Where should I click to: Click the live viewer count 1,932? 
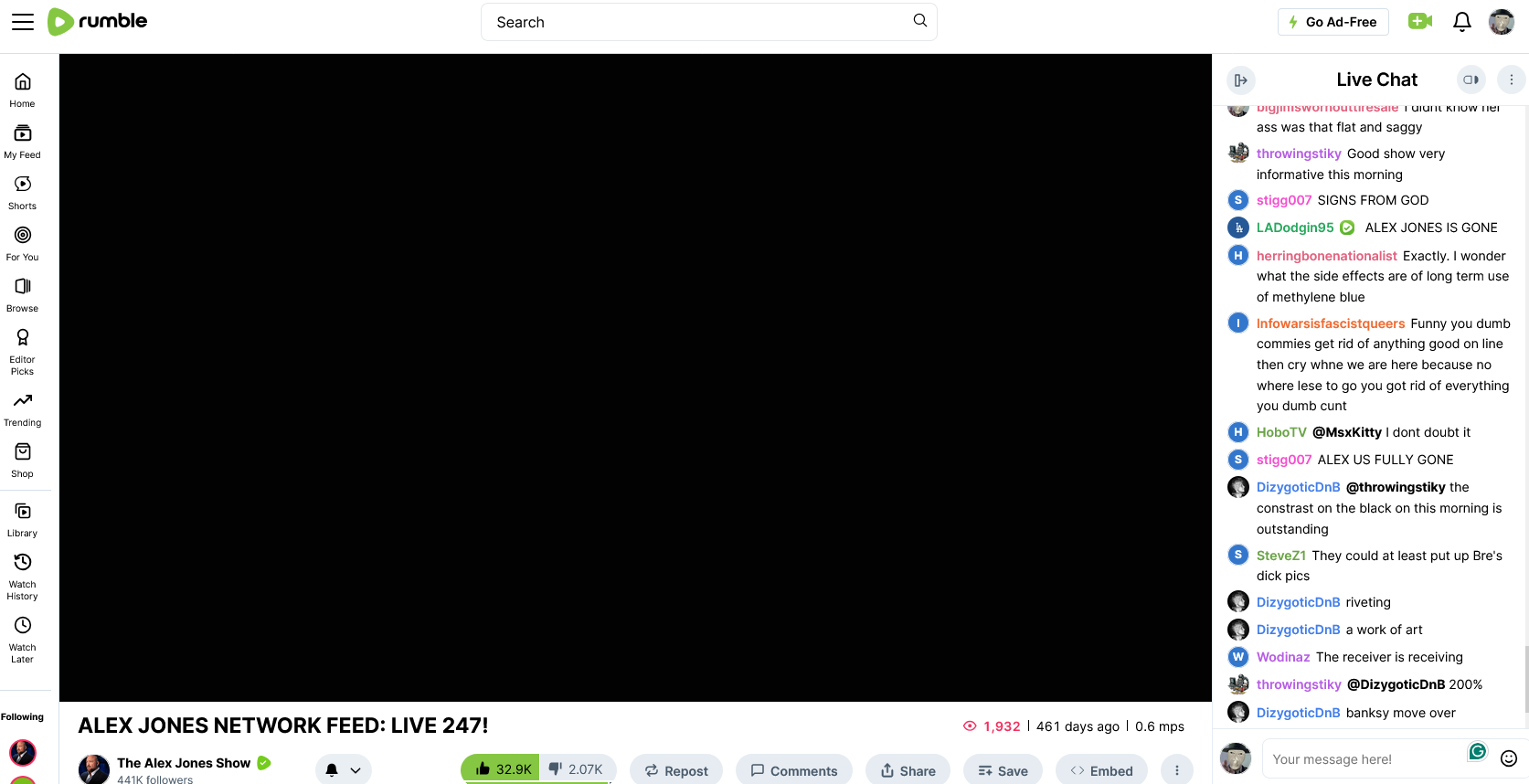992,726
